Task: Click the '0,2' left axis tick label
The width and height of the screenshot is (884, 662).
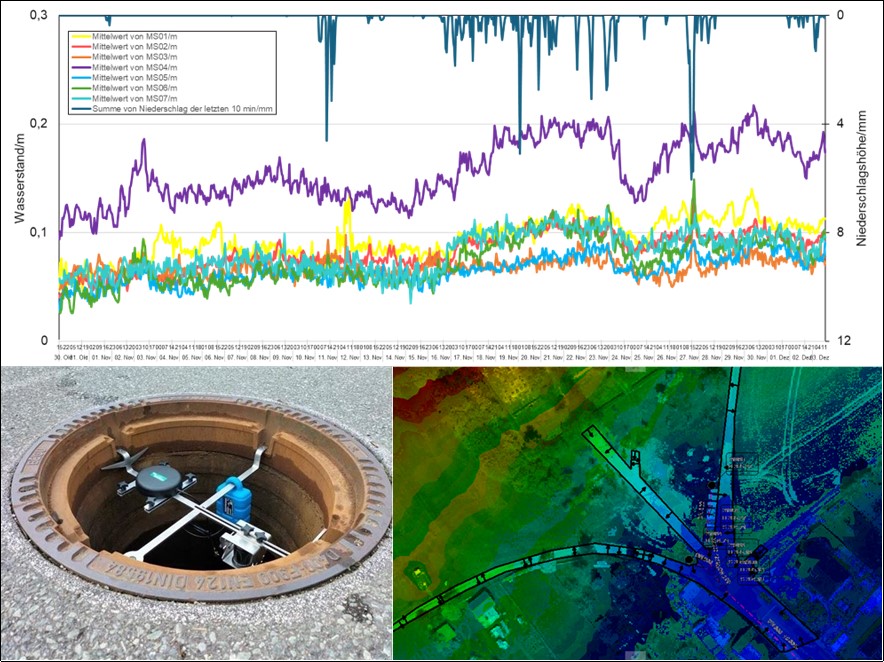Action: [x=38, y=124]
